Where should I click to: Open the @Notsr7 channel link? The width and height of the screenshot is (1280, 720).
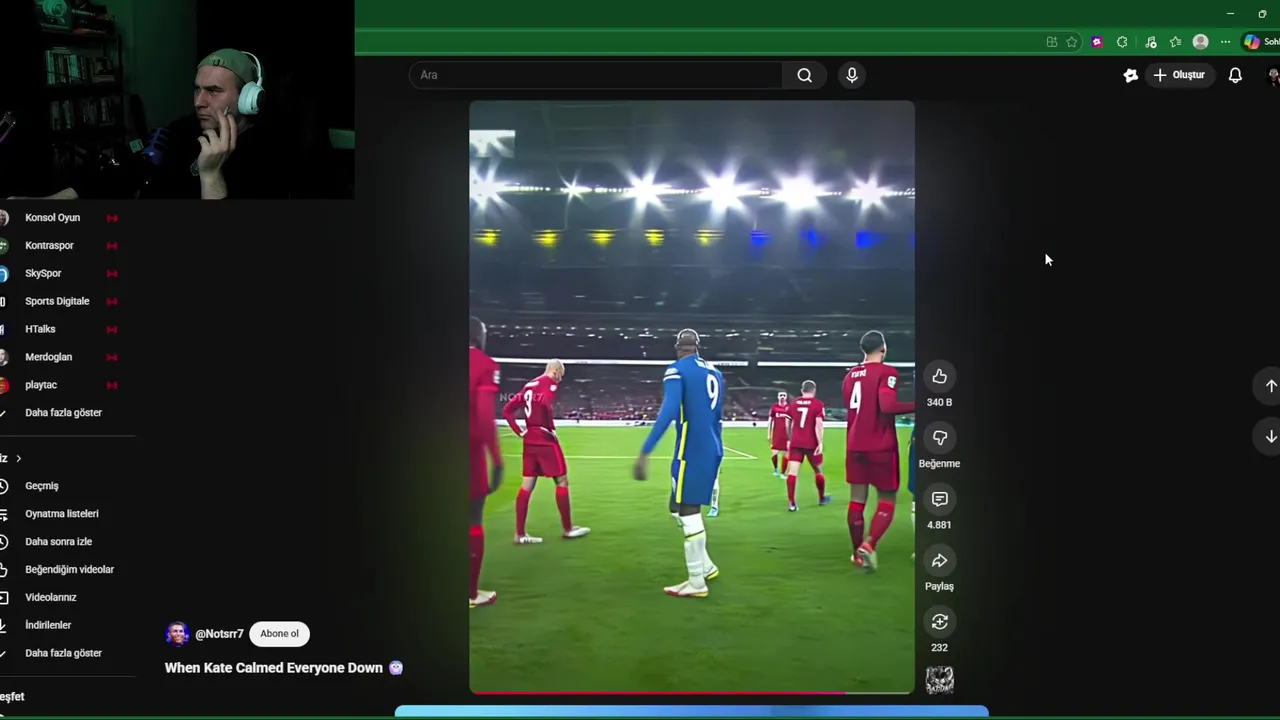coord(219,634)
